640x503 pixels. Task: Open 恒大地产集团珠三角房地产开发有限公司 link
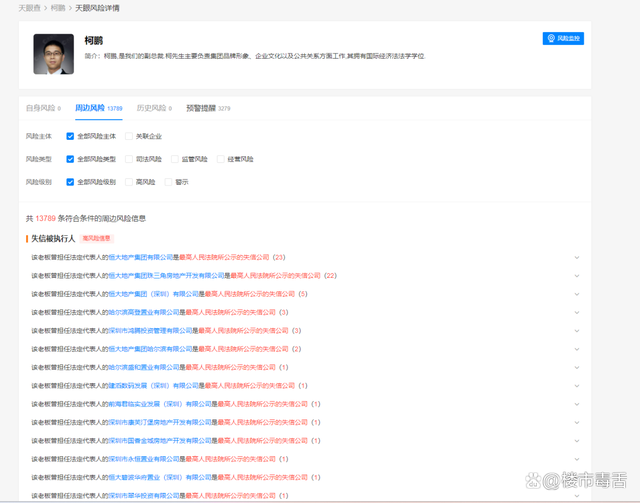point(167,276)
